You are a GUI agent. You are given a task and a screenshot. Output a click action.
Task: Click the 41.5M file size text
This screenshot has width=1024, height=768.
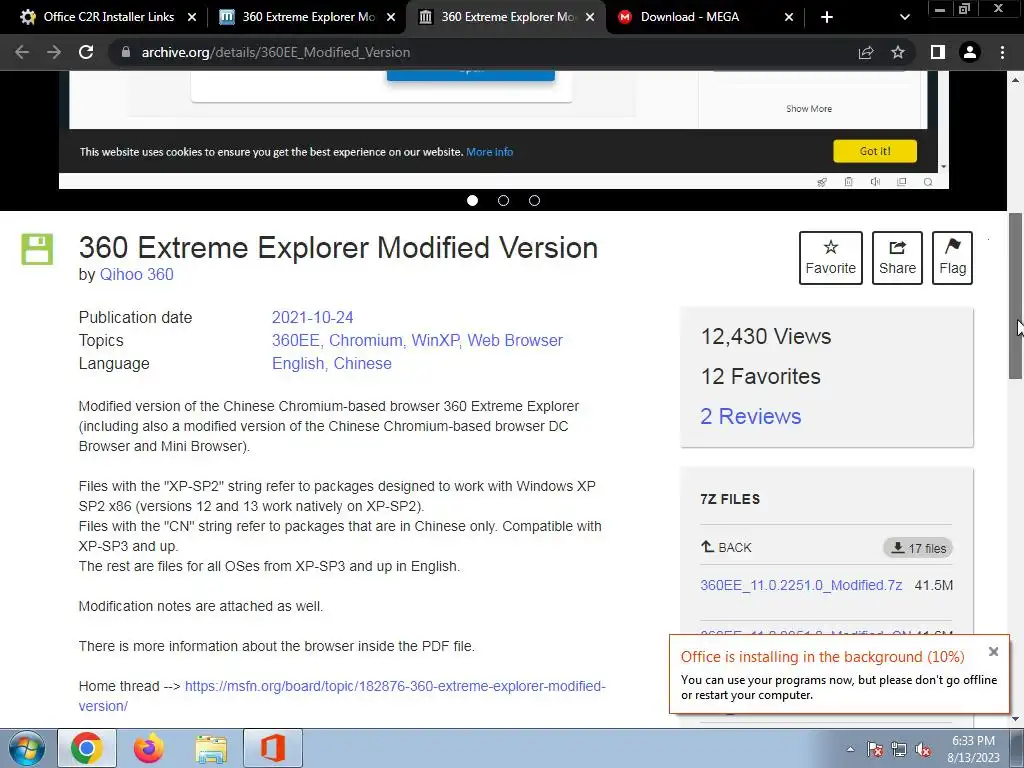933,585
